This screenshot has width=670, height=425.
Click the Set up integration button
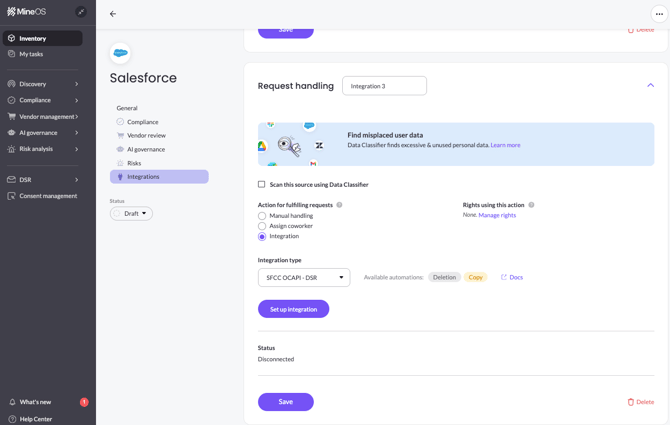click(293, 309)
